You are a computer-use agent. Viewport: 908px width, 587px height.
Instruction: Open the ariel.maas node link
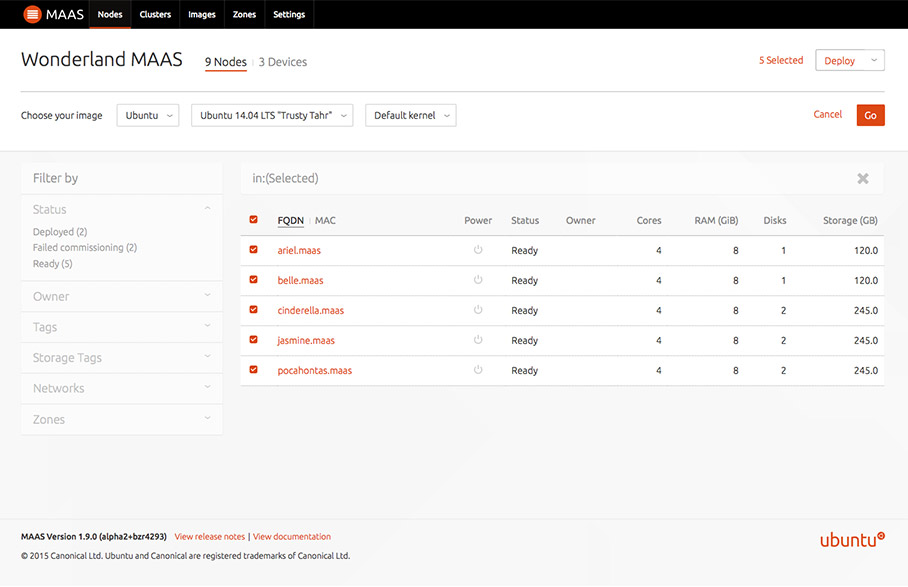coord(299,251)
